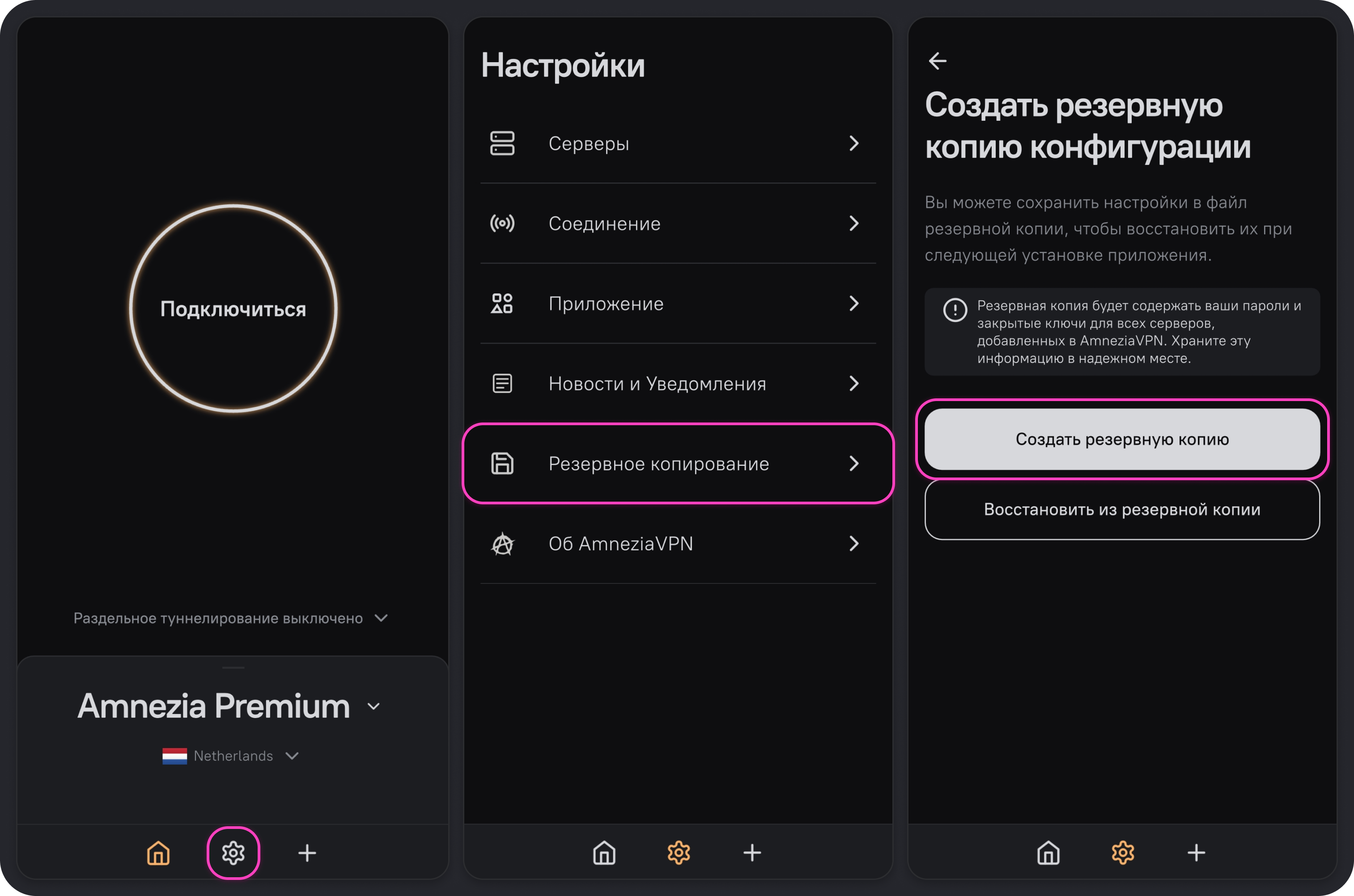Go back using the left arrow icon
This screenshot has width=1354, height=896.
coord(938,60)
